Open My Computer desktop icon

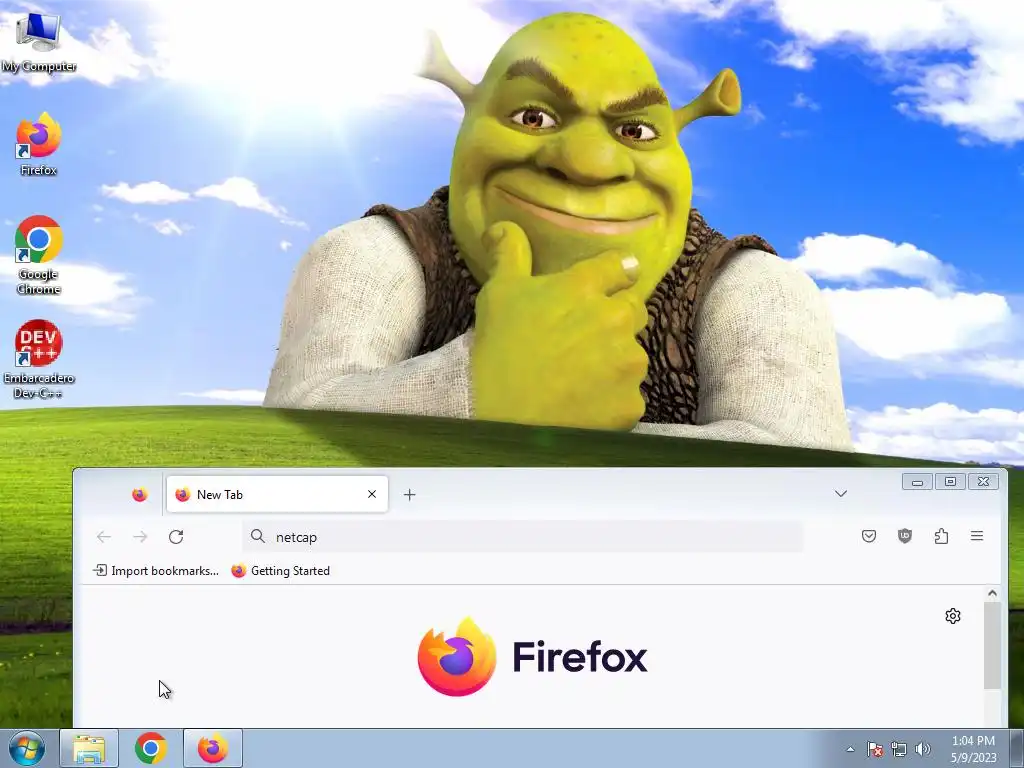38,42
